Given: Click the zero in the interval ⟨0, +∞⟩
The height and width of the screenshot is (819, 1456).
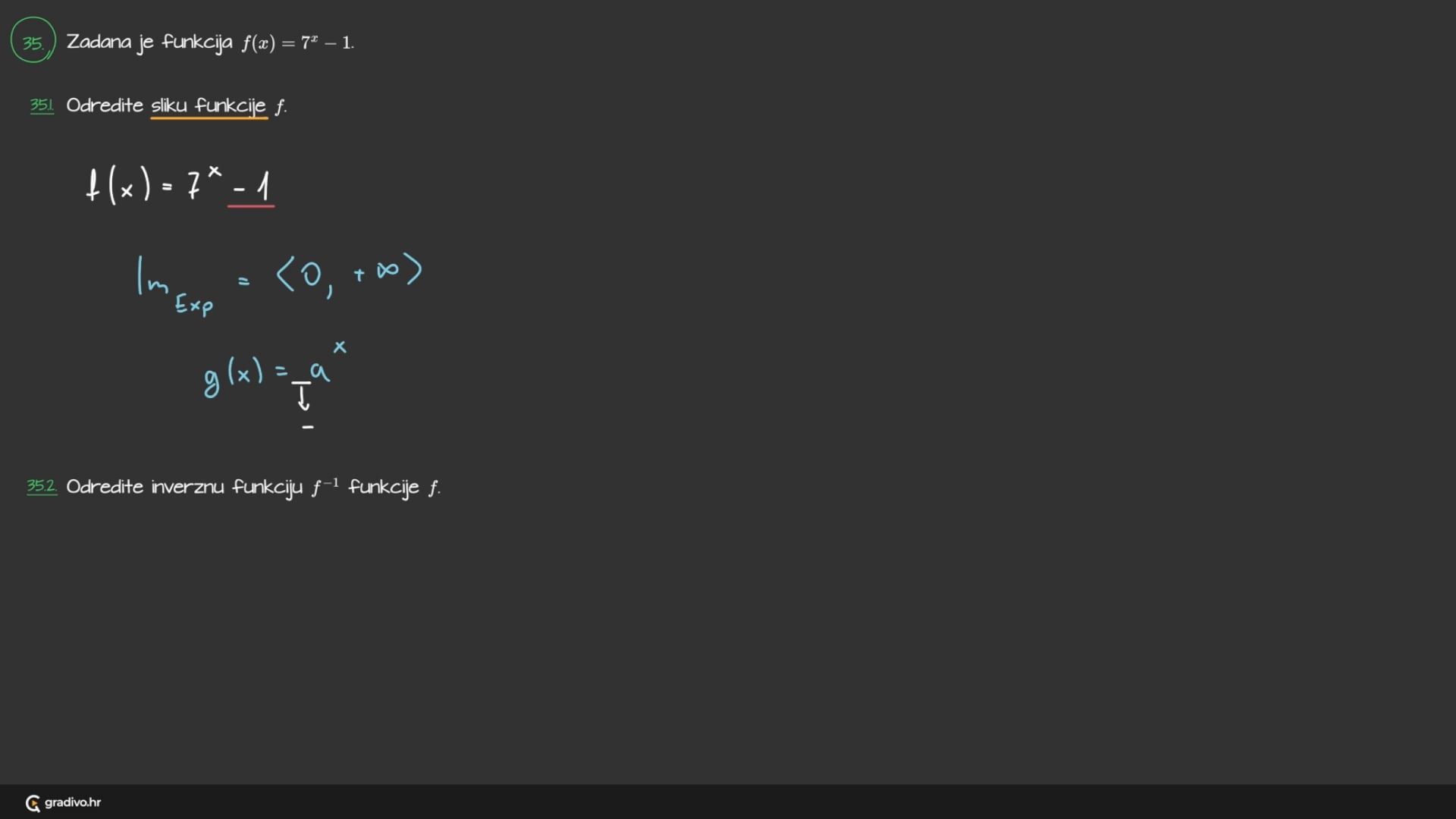Looking at the screenshot, I should coord(311,274).
